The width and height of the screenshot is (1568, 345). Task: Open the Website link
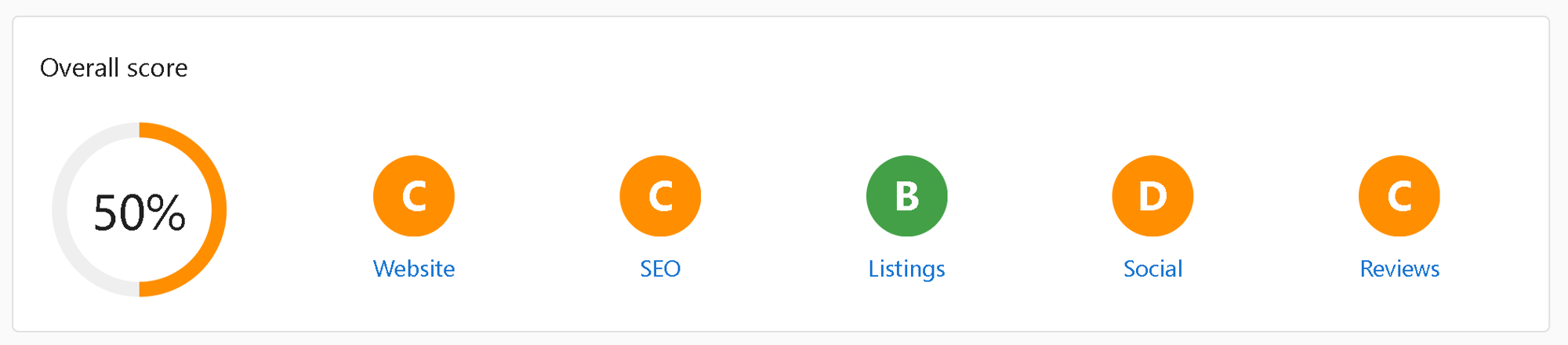click(x=414, y=269)
